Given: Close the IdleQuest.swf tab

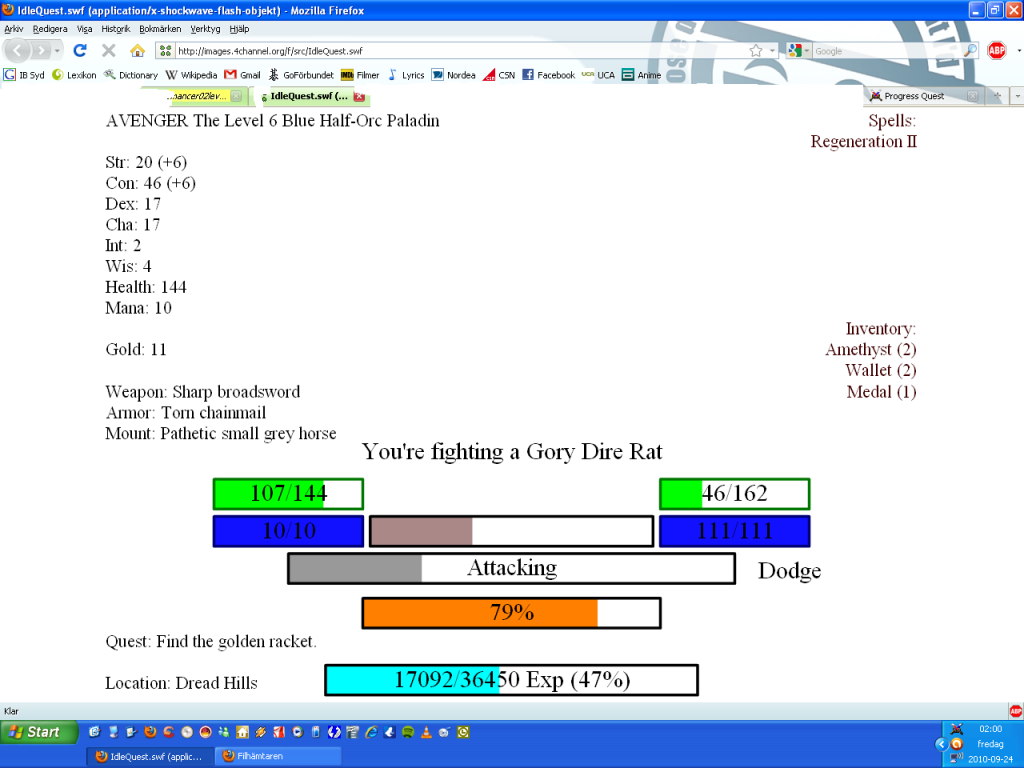Looking at the screenshot, I should tap(358, 97).
